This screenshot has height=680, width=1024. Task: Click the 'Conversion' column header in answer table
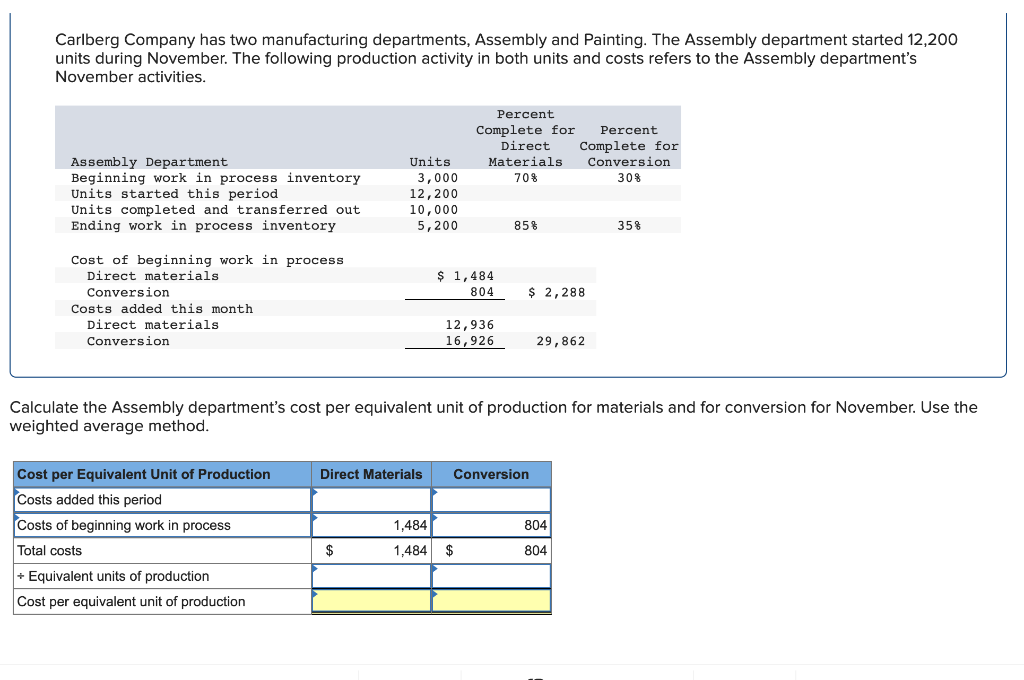(491, 474)
